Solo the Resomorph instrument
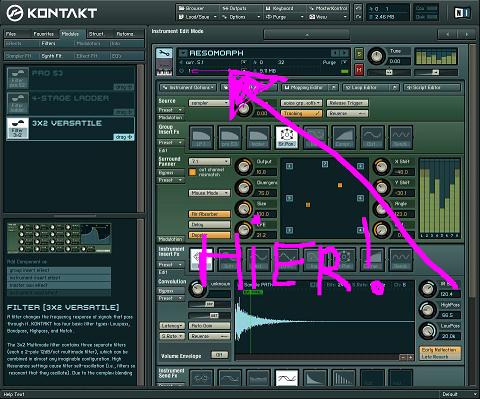This screenshot has width=480, height=399. pyautogui.click(x=359, y=54)
